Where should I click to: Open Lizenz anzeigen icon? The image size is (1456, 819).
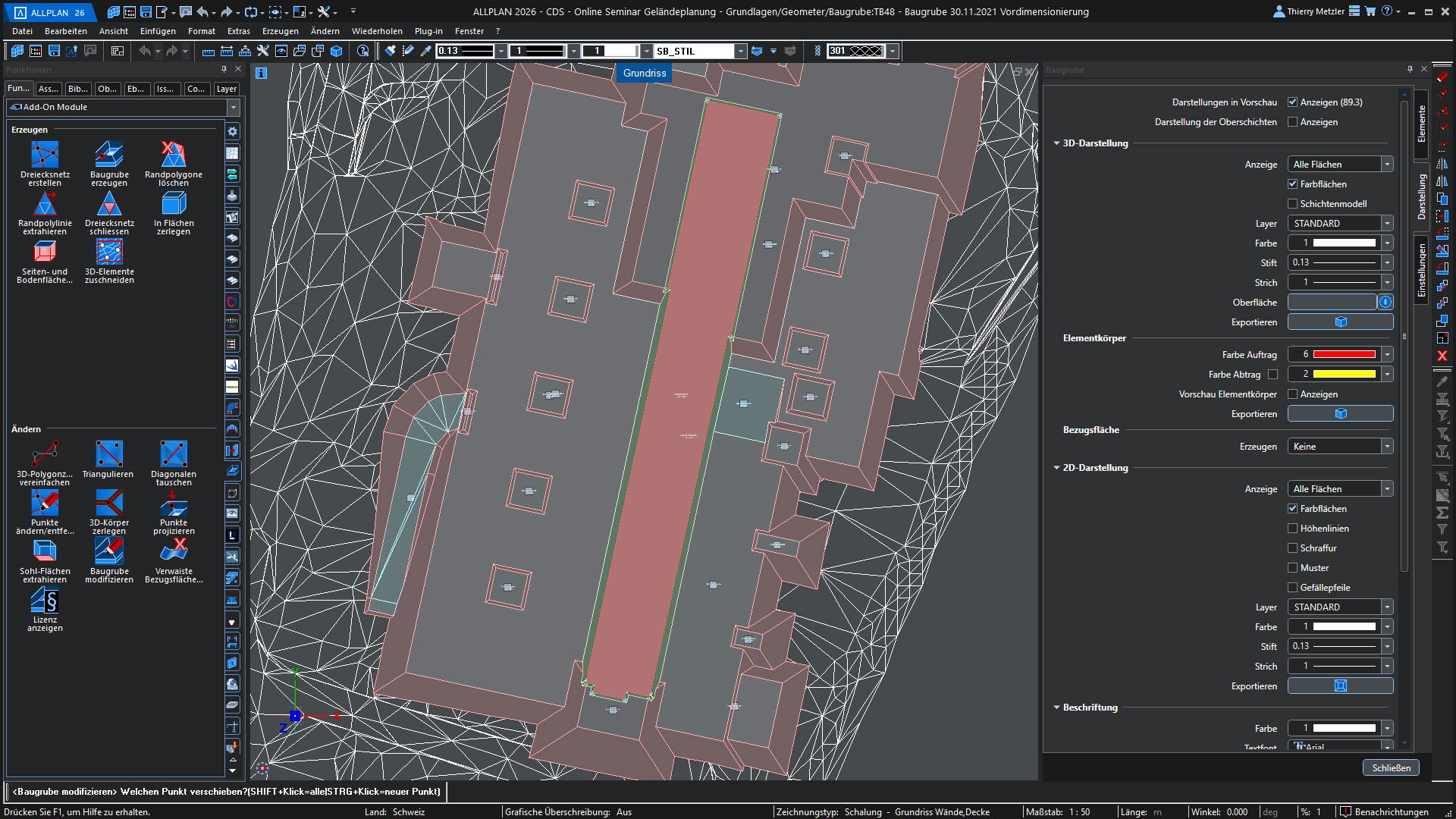point(45,601)
